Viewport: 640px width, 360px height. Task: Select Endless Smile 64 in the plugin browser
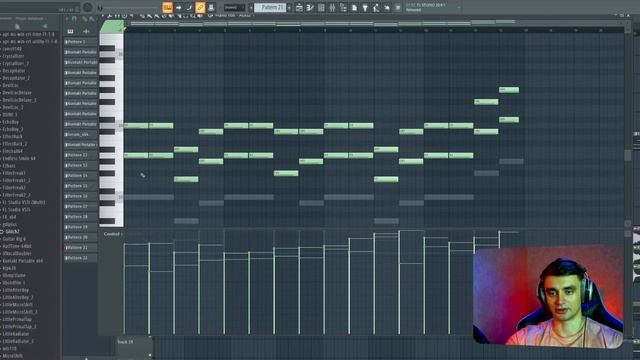19,158
